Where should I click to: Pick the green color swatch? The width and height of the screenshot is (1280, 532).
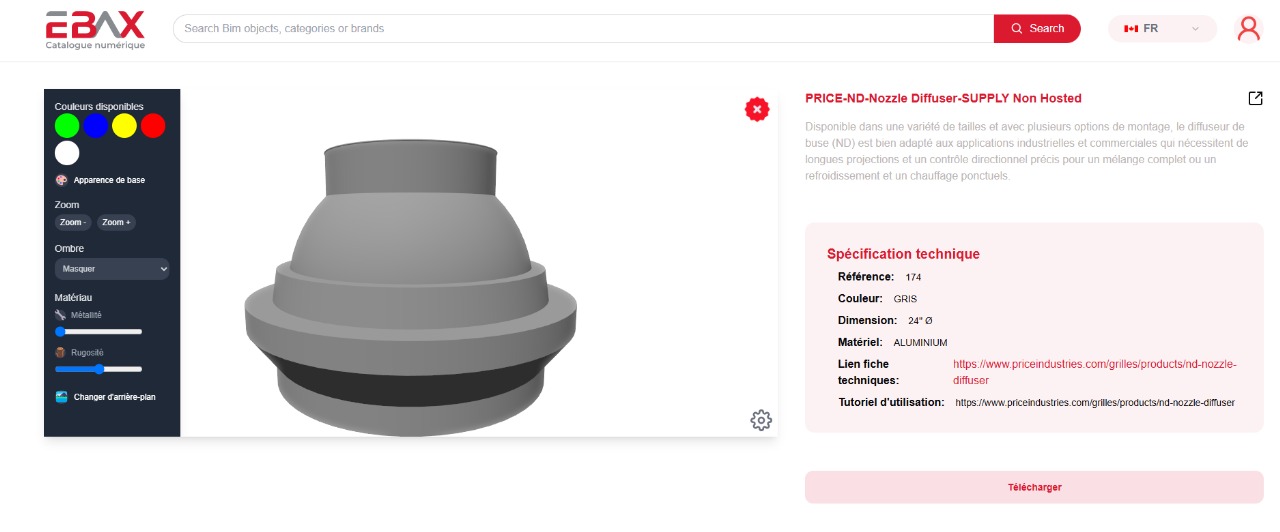[x=67, y=125]
